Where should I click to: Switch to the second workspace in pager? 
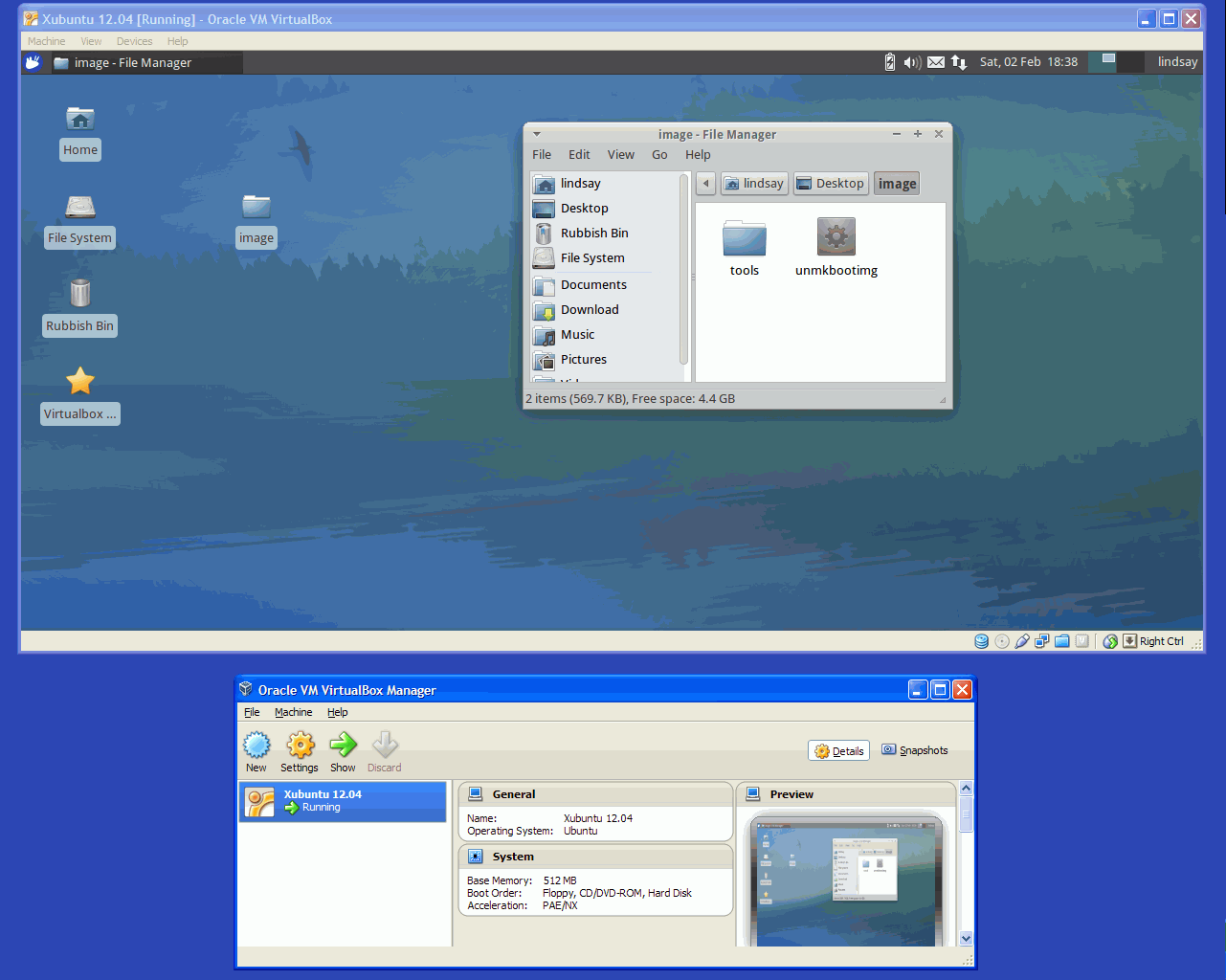1130,62
